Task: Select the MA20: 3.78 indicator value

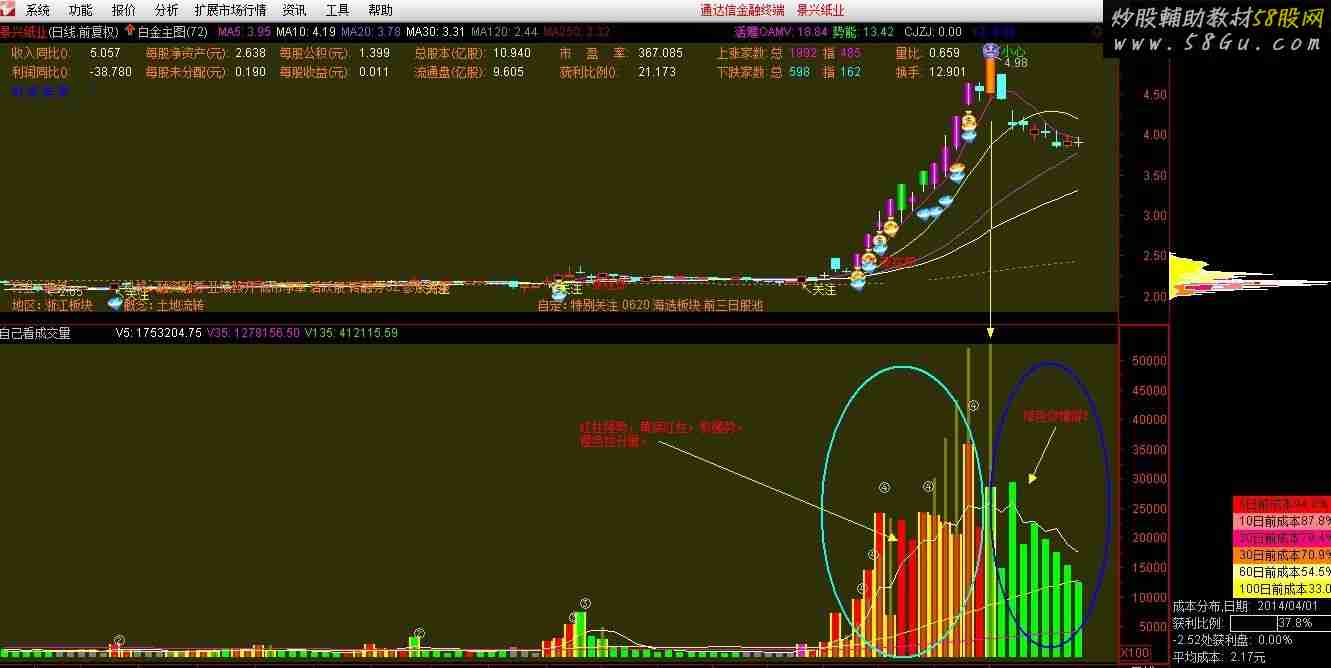Action: pyautogui.click(x=371, y=32)
